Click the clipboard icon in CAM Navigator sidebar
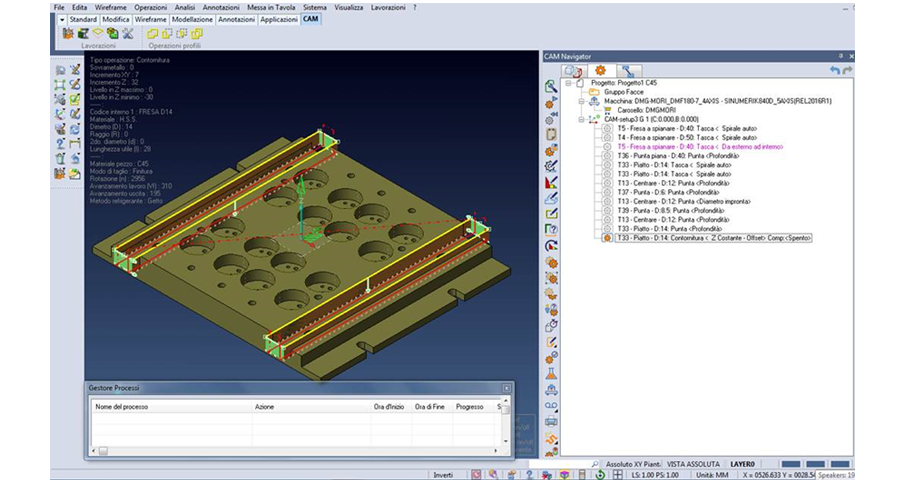 tap(551, 134)
